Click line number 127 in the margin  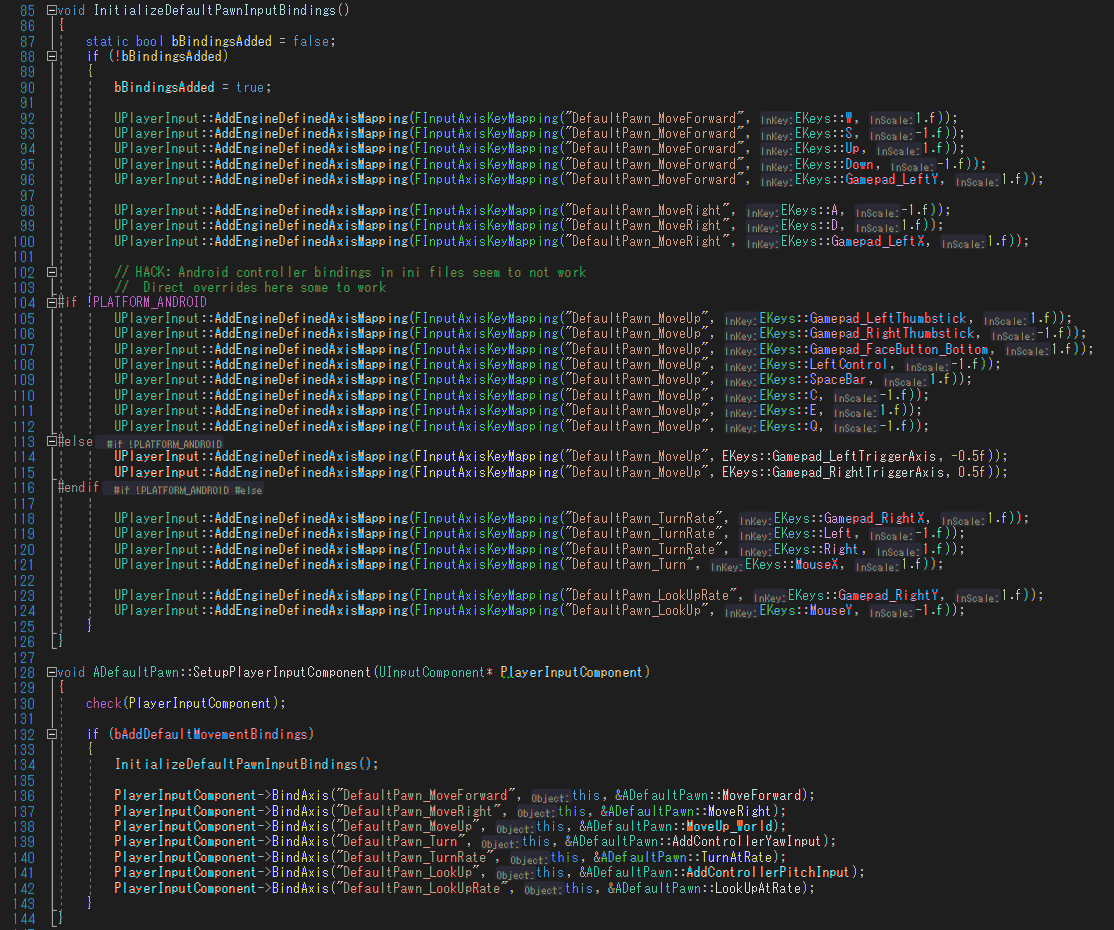(23, 657)
